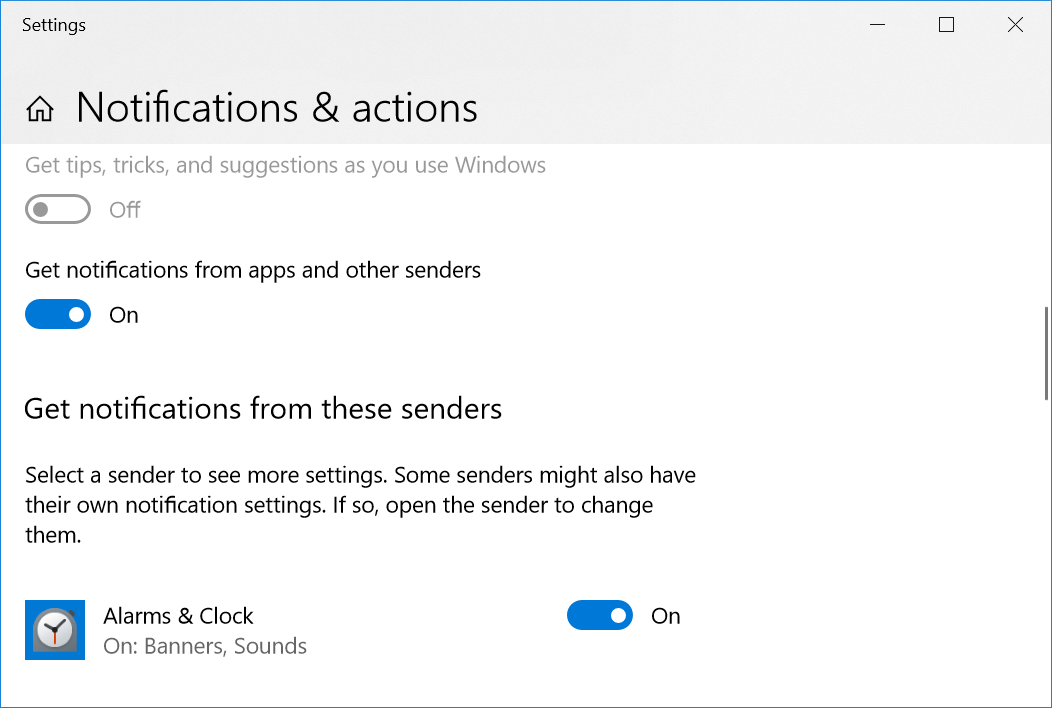Go to Settings home via house icon
This screenshot has width=1052, height=708.
click(40, 109)
